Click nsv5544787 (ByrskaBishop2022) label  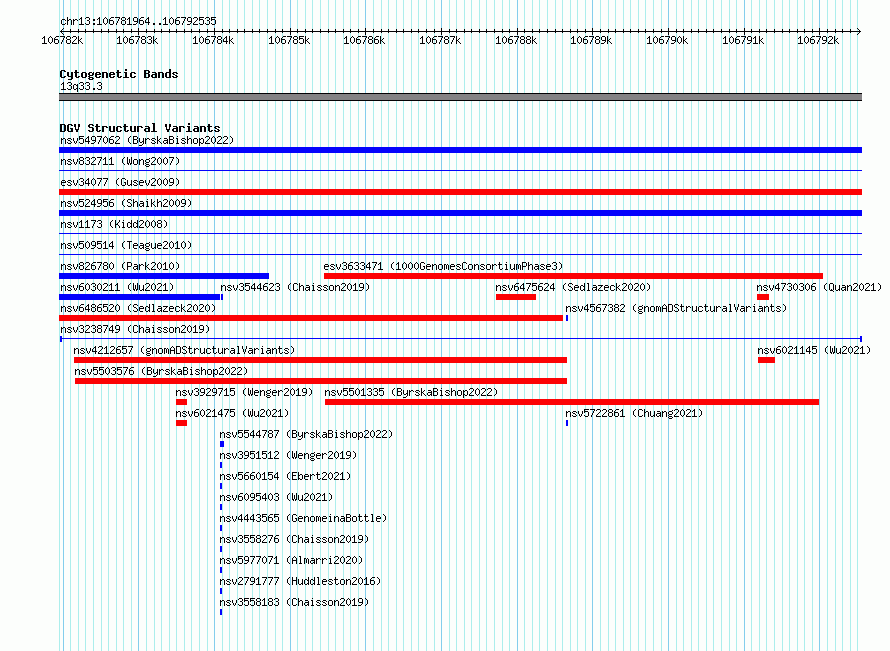(x=307, y=434)
